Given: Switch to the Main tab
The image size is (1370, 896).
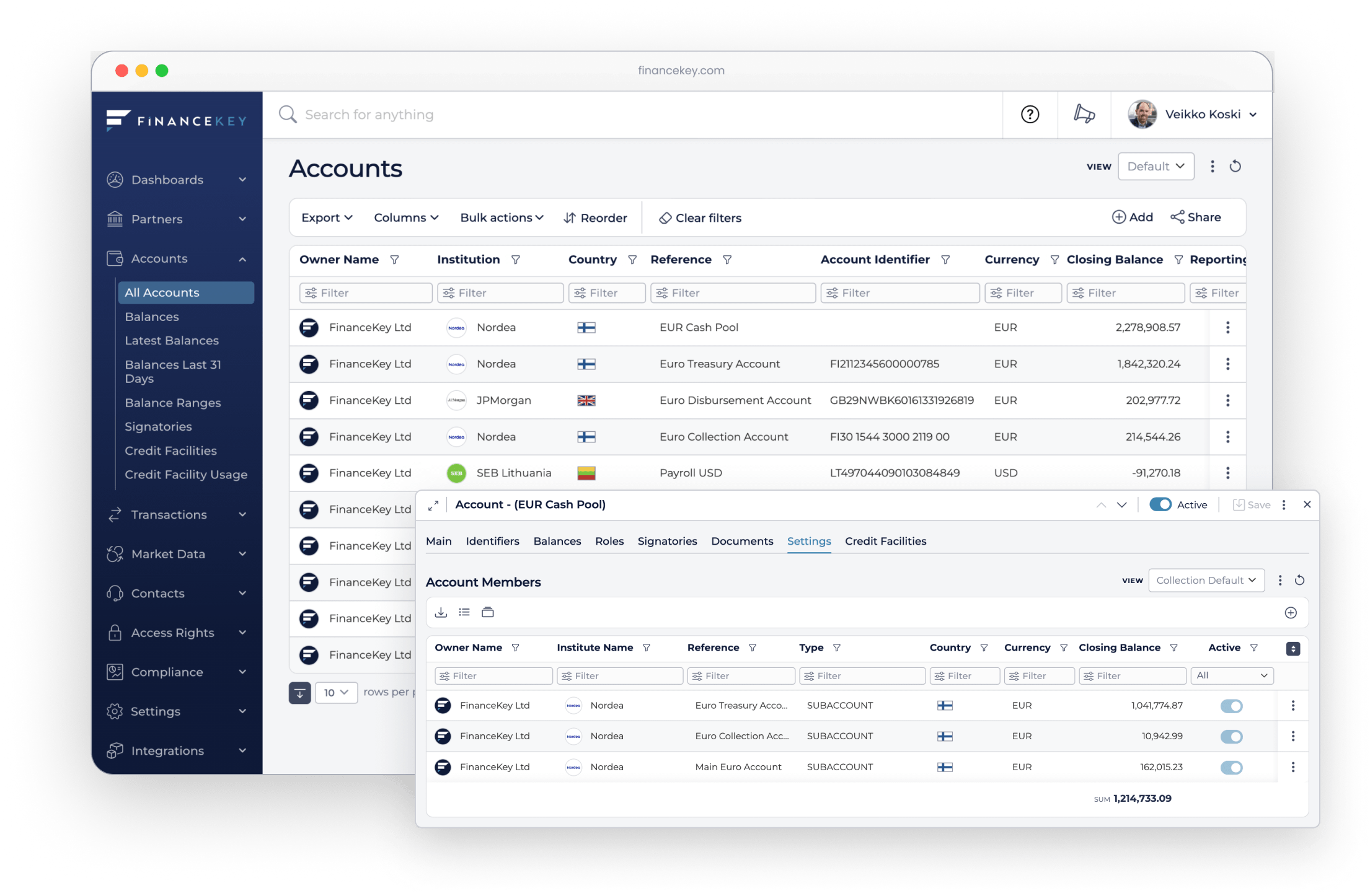Looking at the screenshot, I should [x=438, y=541].
